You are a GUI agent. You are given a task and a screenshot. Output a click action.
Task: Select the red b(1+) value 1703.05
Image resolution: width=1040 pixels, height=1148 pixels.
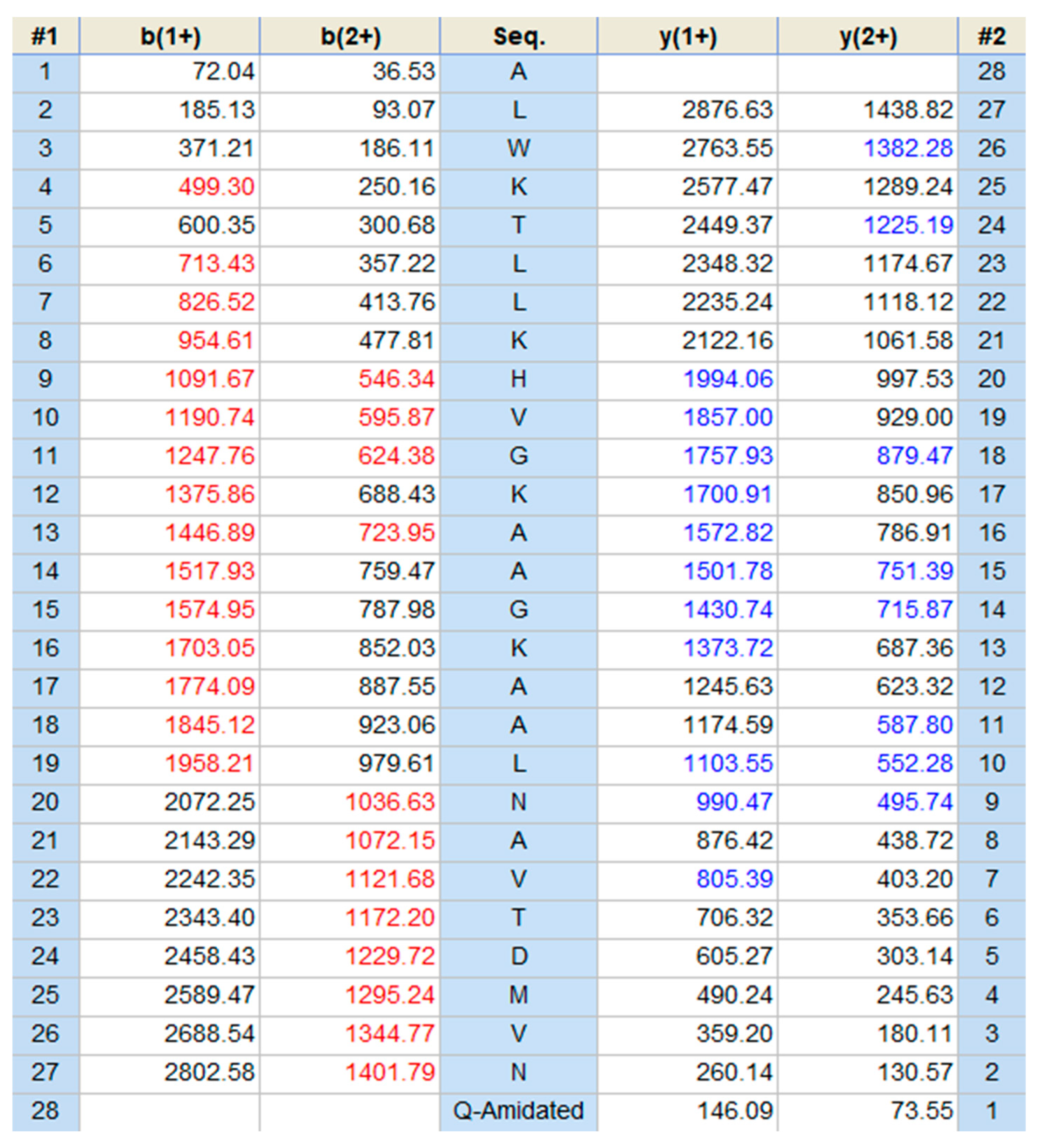click(209, 648)
